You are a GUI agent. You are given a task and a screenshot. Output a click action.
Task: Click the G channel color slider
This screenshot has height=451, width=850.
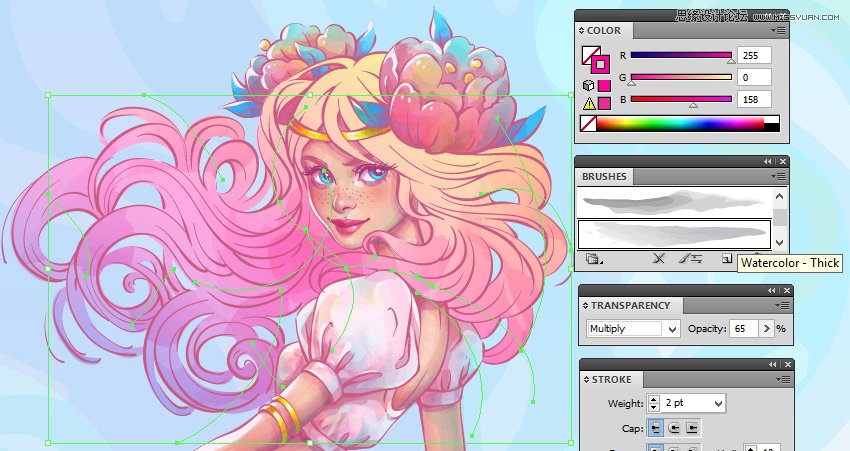click(x=681, y=78)
